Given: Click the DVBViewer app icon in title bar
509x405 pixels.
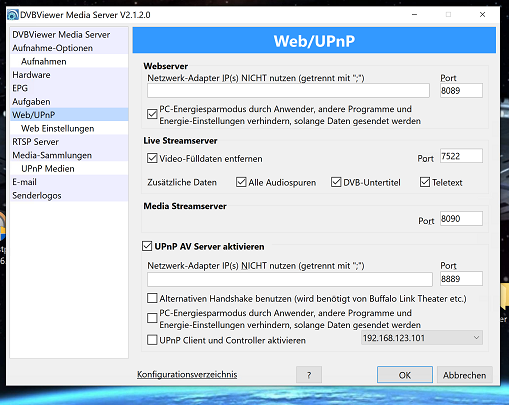Looking at the screenshot, I should tap(13, 15).
